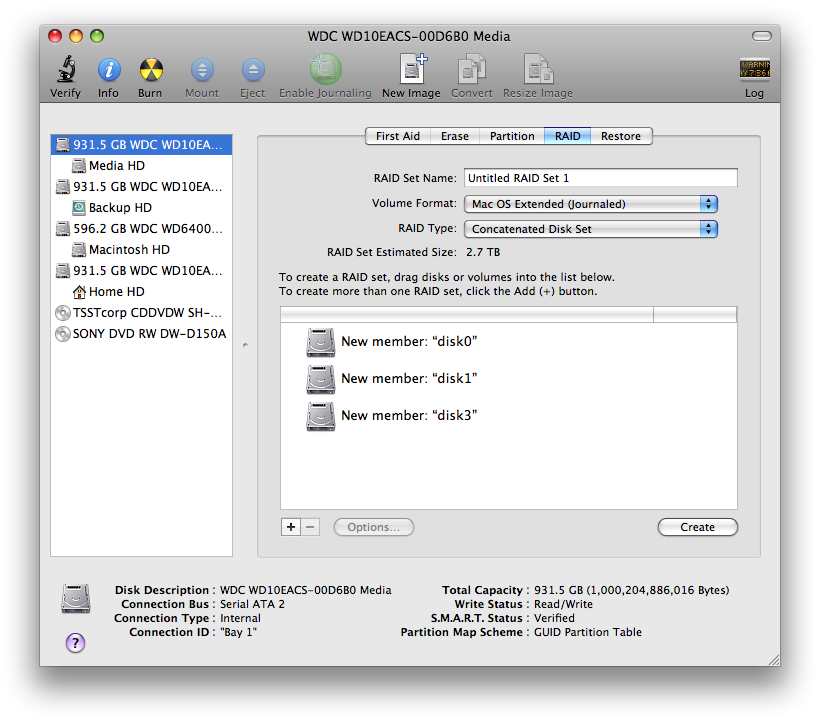
Task: Open Info for the selected disk
Action: 109,70
